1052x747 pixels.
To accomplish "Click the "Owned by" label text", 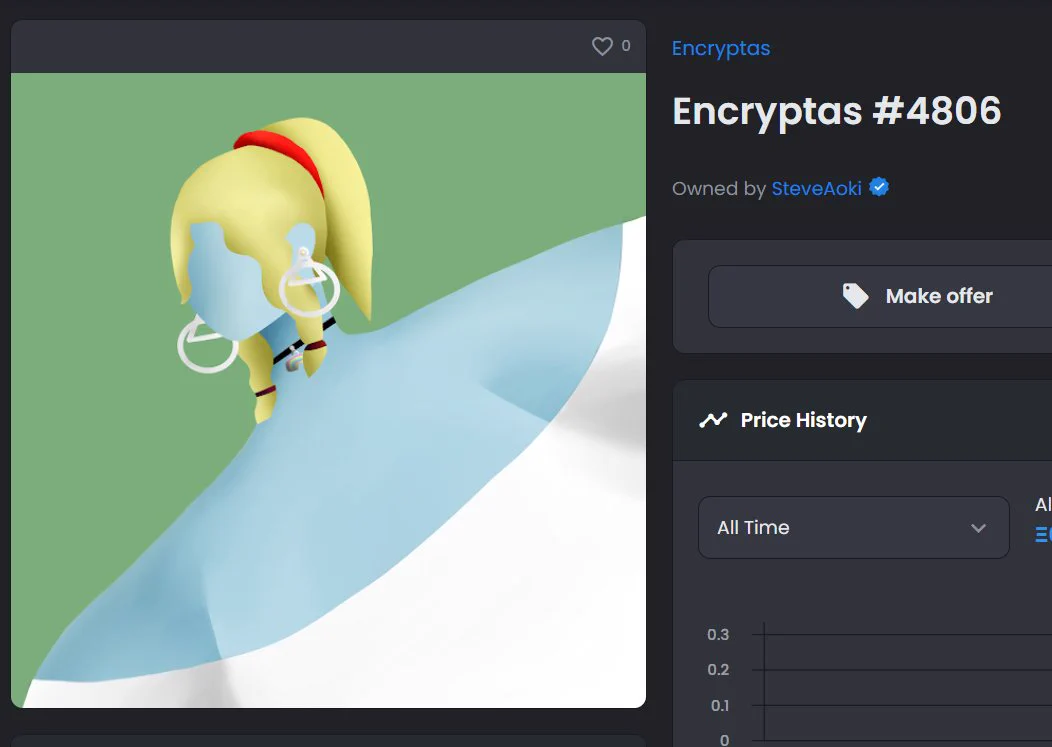I will 719,189.
